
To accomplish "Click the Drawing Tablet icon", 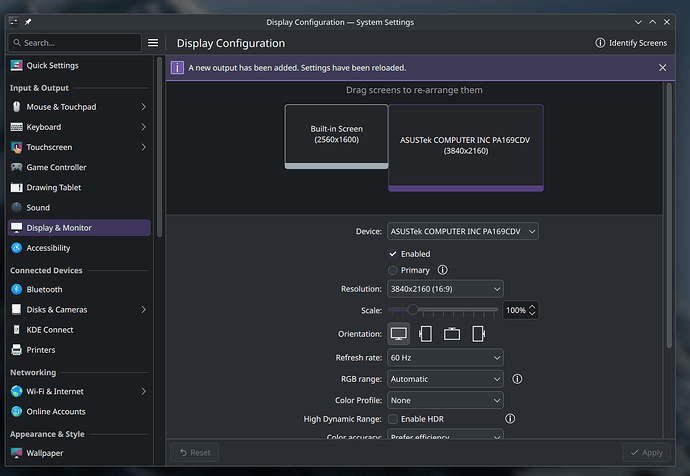I will 16,187.
